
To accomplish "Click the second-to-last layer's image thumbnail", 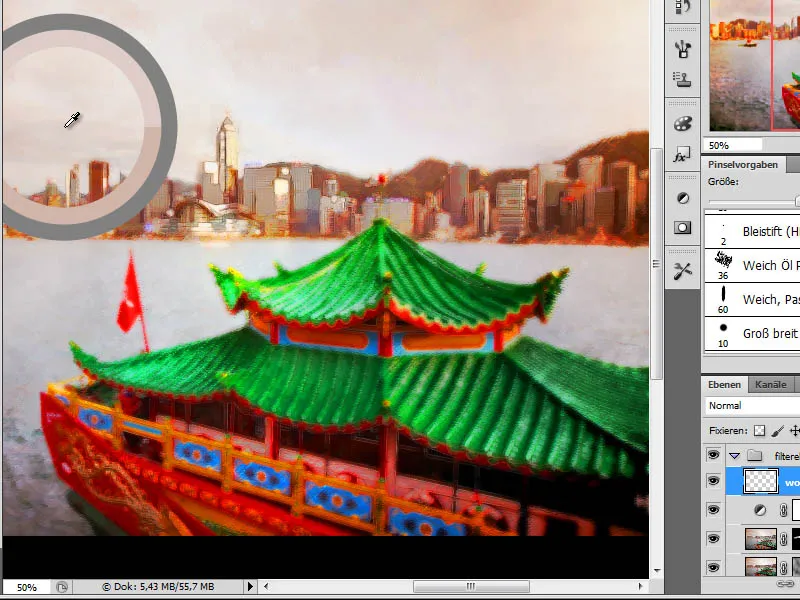I will coord(761,539).
